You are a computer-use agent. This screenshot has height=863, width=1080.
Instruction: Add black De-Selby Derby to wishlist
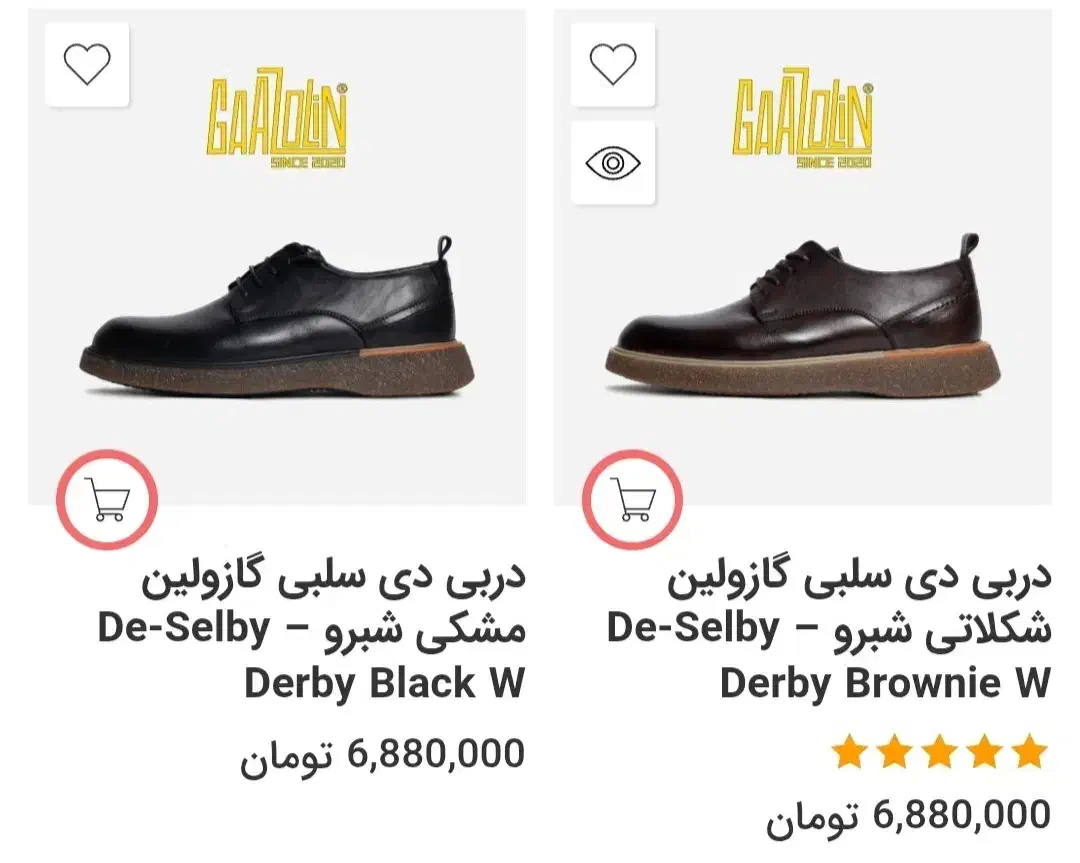(87, 64)
